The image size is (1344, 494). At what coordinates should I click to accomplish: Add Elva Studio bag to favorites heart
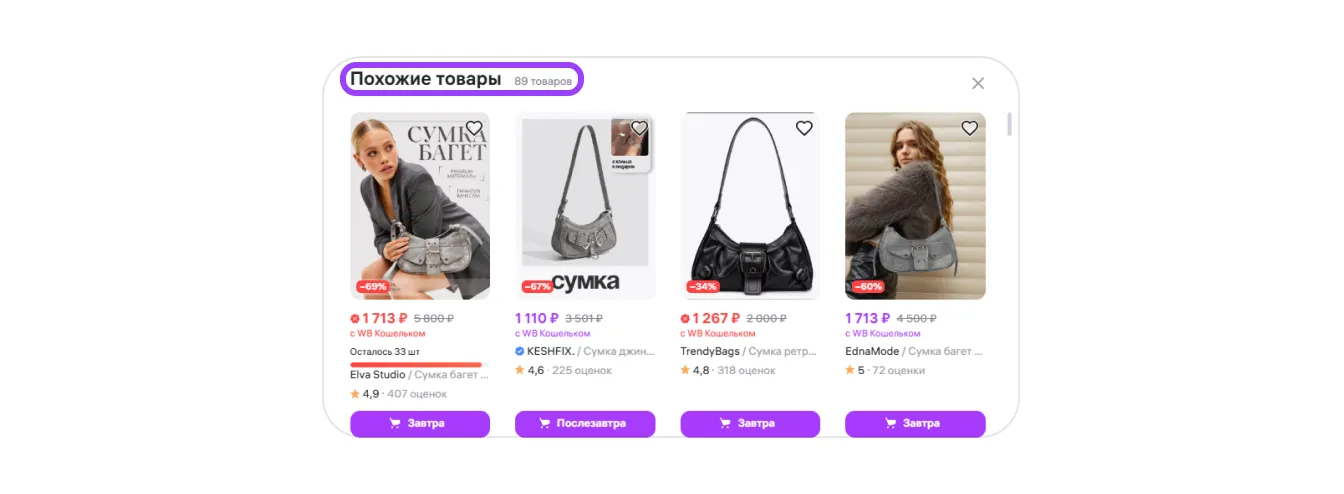[x=474, y=128]
